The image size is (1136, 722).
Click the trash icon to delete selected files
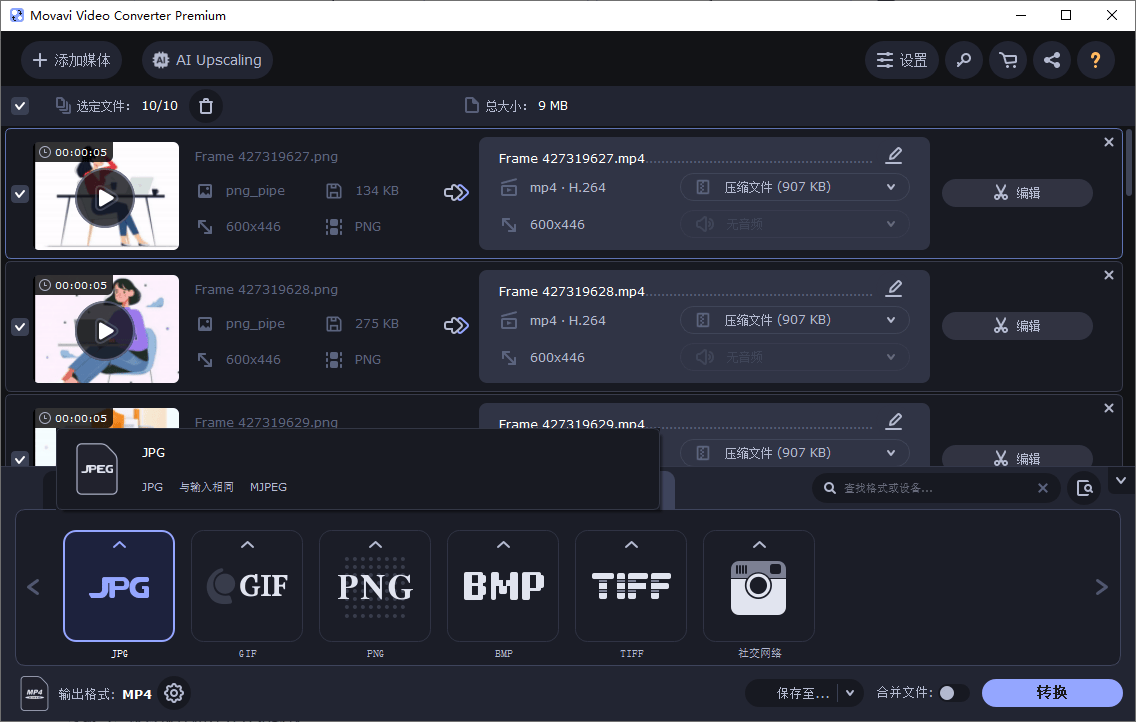click(205, 106)
